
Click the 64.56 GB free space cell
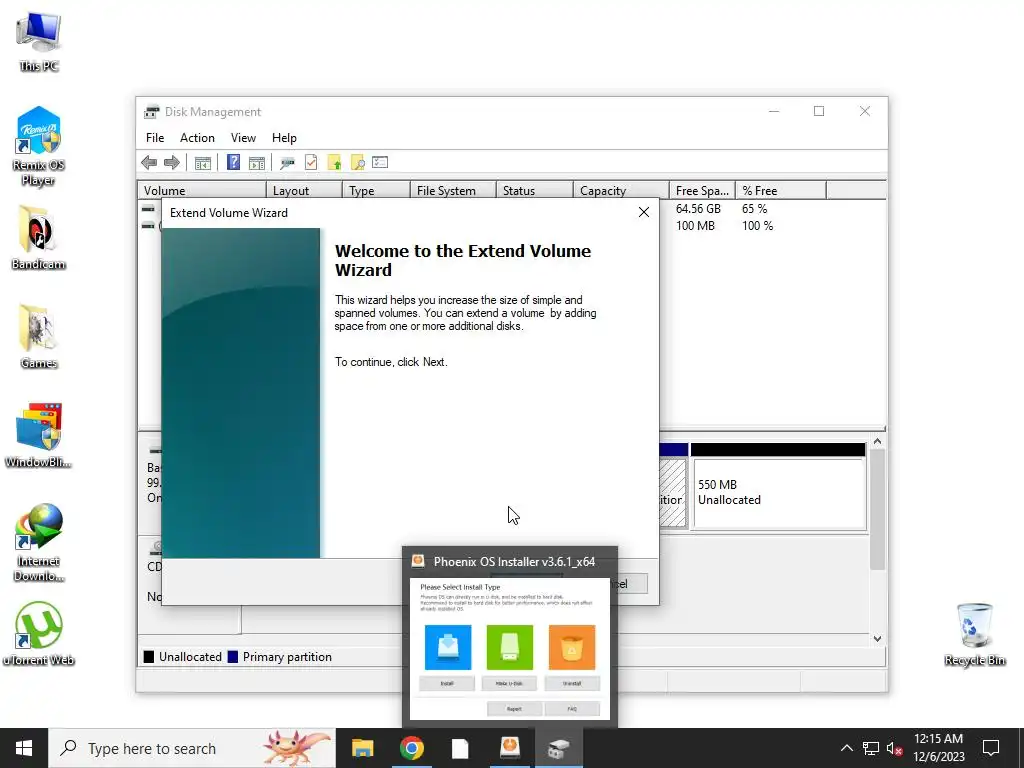pos(698,209)
